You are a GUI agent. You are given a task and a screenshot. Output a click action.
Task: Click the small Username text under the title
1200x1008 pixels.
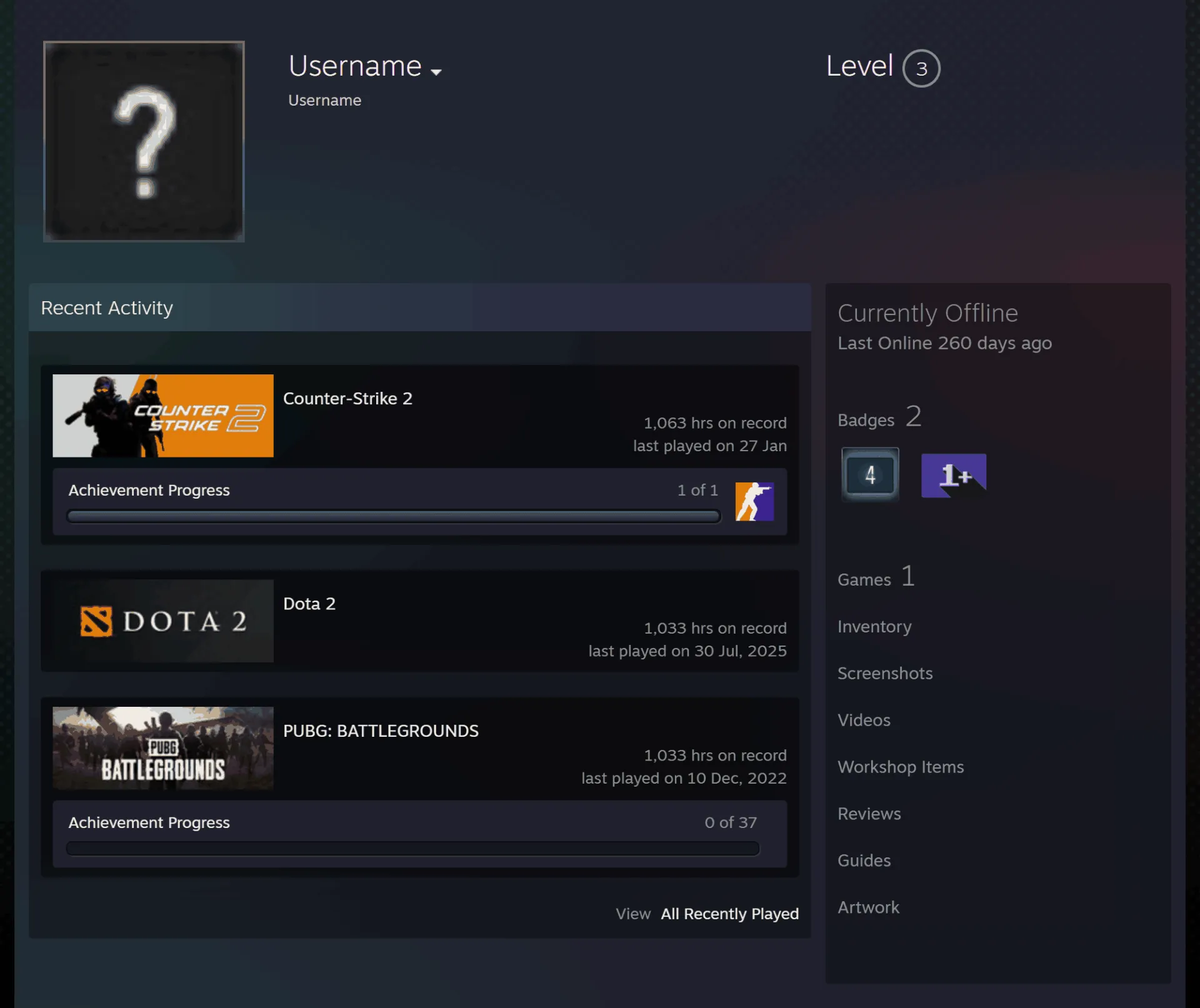click(324, 100)
